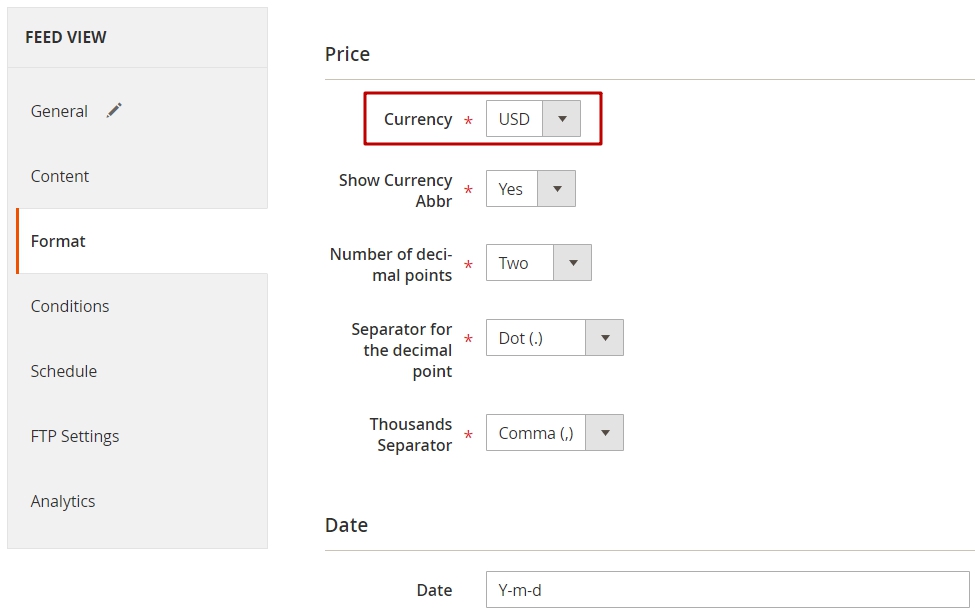Click the arrow on the Yes select box
This screenshot has width=975, height=615.
point(557,188)
